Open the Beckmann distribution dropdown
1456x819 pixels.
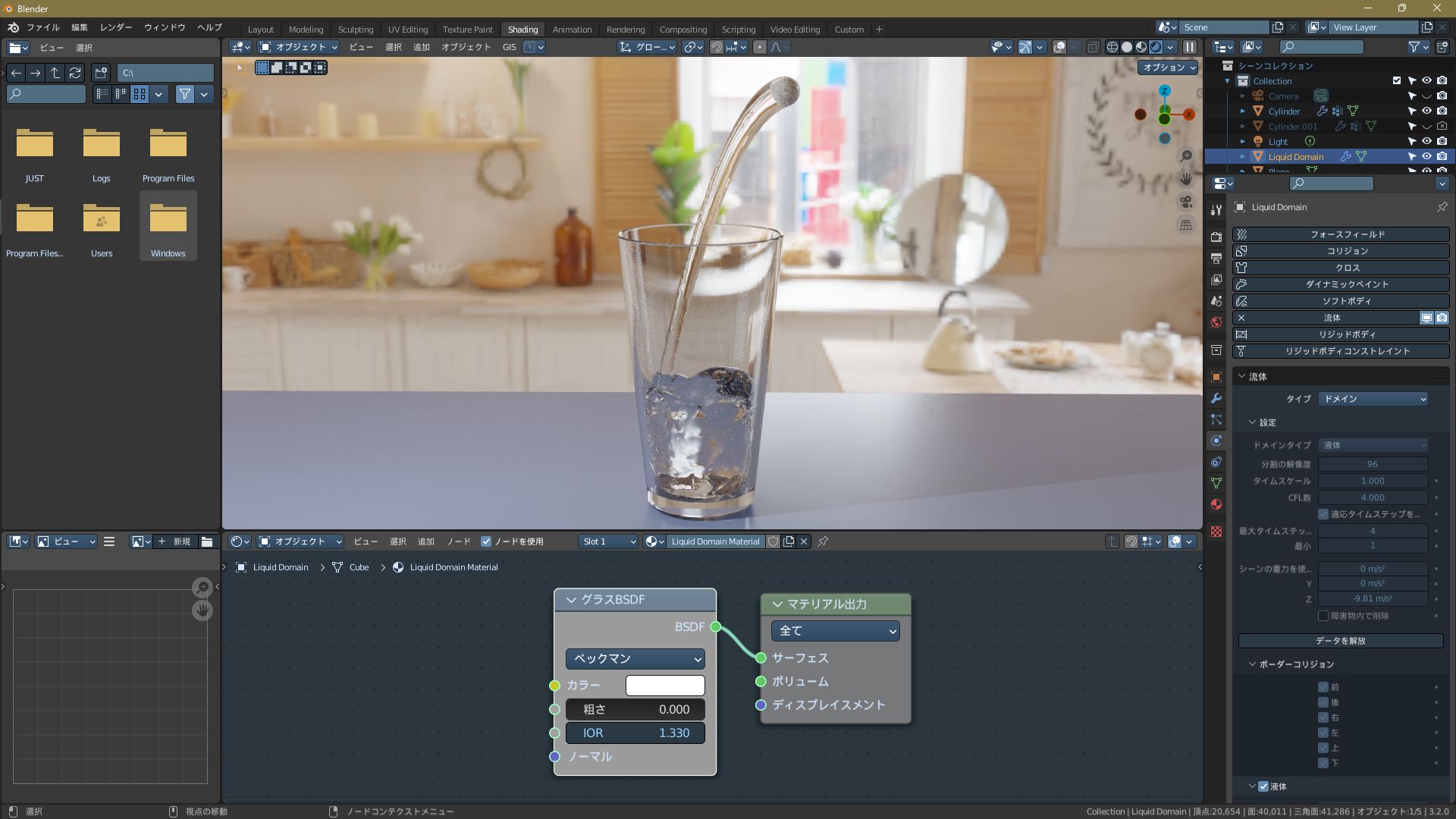635,658
